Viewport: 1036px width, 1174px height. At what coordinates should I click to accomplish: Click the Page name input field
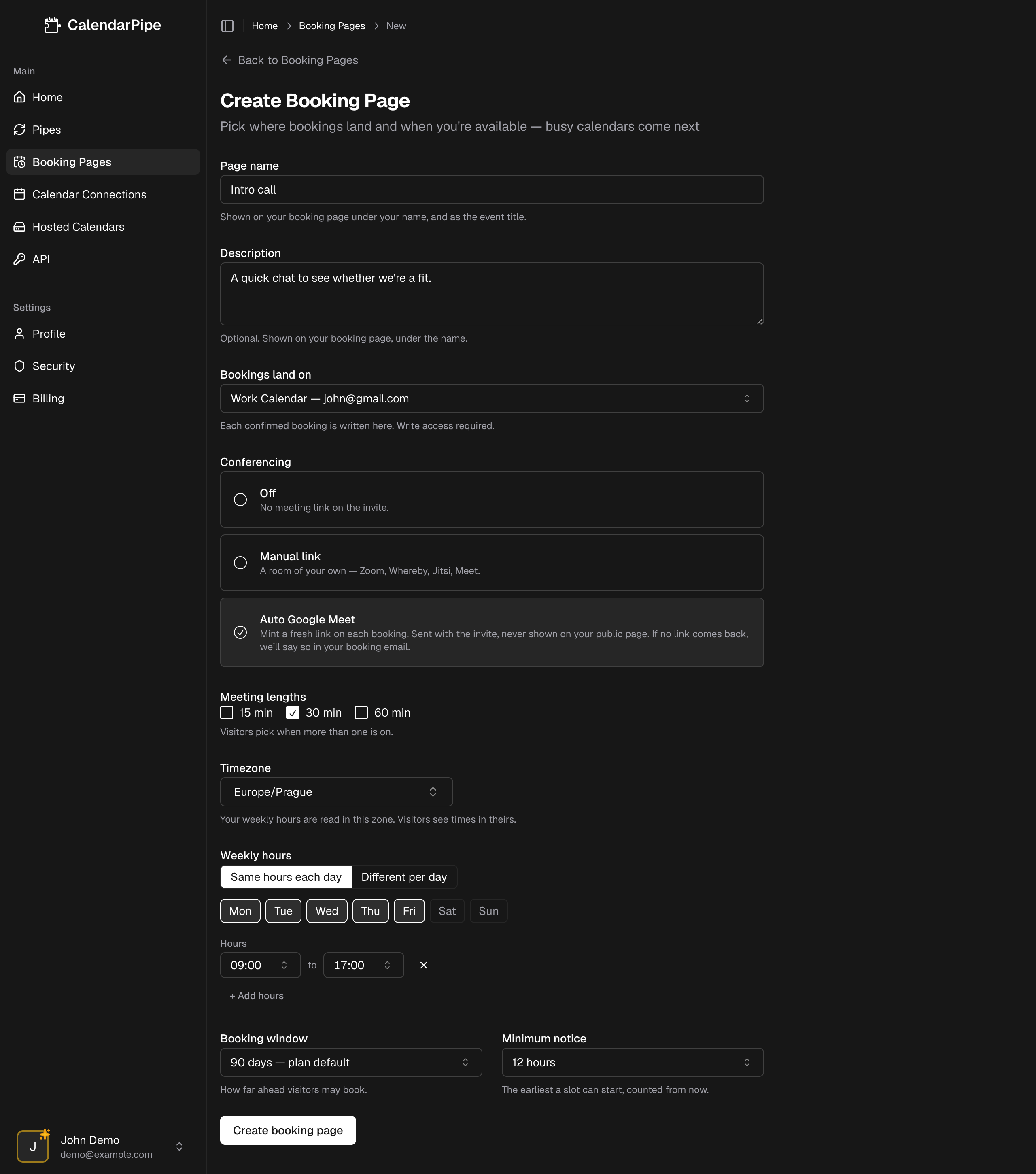coord(492,189)
